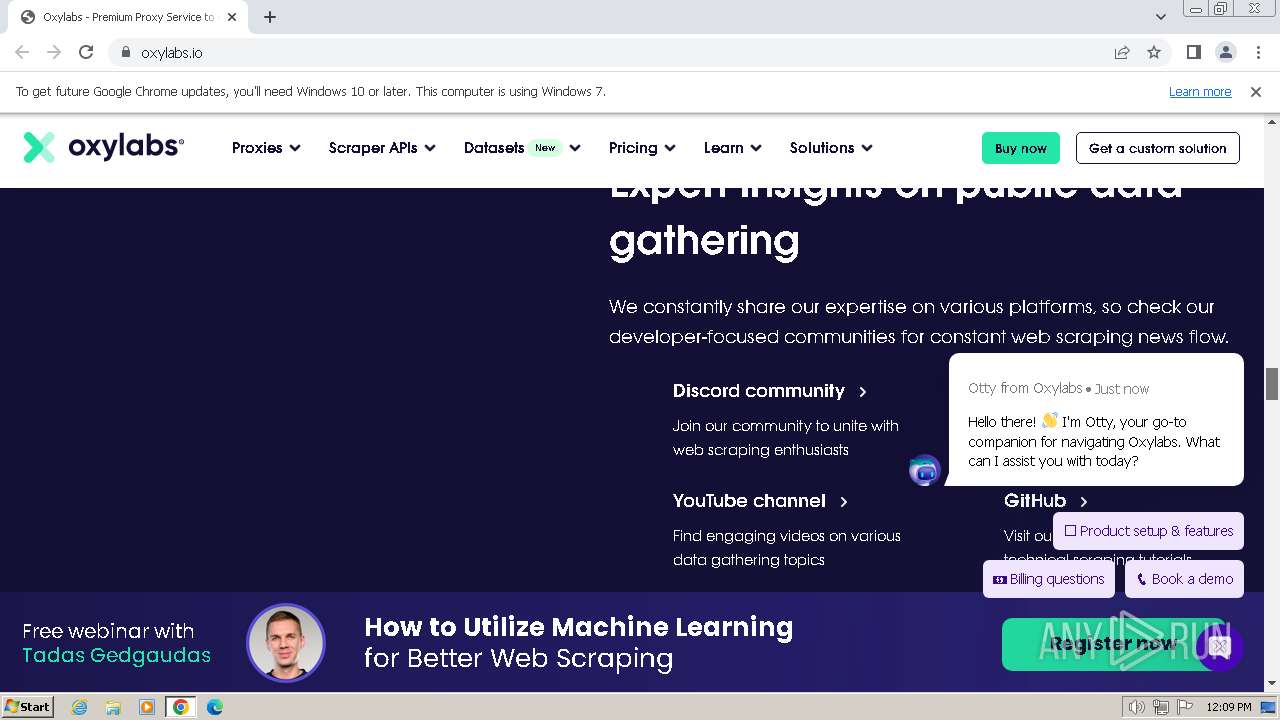Click the taskbar clock 12:09 PM
Image resolution: width=1280 pixels, height=720 pixels.
(1229, 707)
